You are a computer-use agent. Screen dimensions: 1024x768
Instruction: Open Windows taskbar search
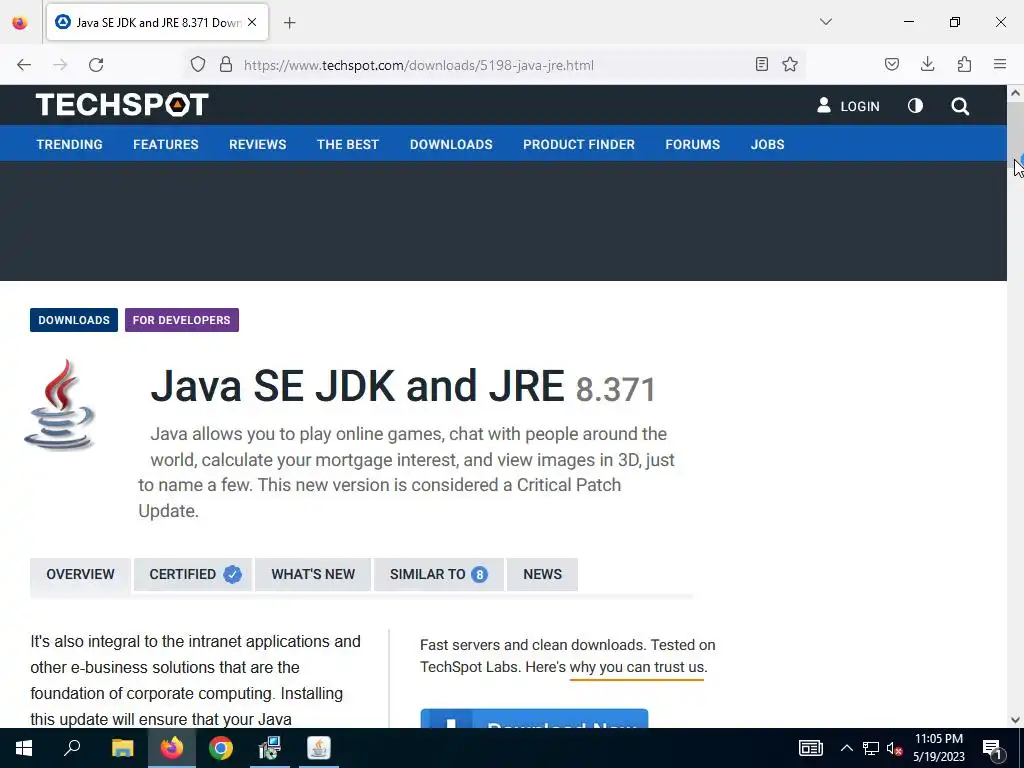point(72,748)
